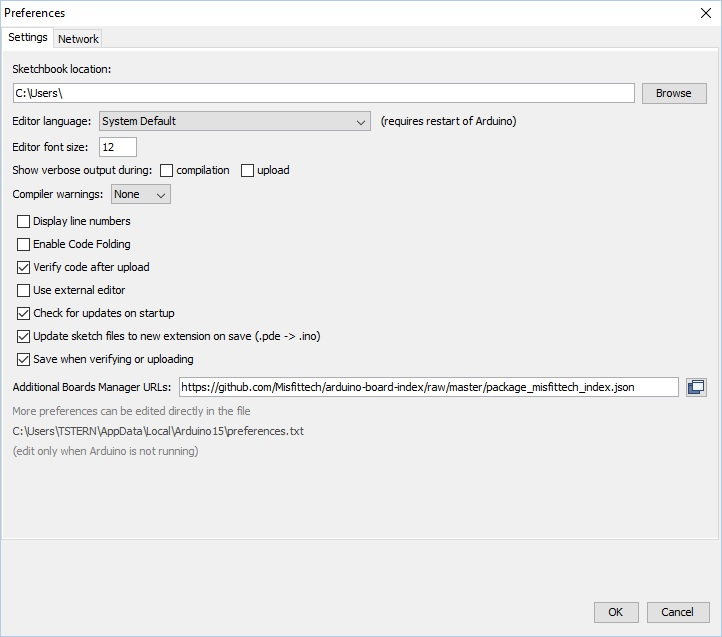Click the 'Sketchbook location:' label
The width and height of the screenshot is (722, 637).
(62, 69)
